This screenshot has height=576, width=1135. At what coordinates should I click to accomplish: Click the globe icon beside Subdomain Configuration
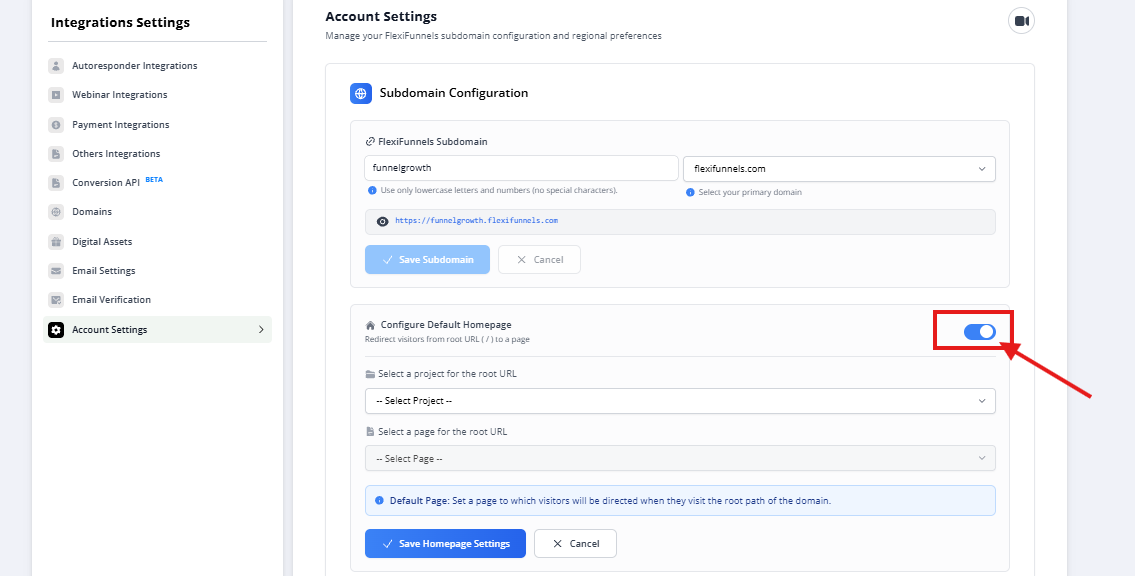(361, 93)
